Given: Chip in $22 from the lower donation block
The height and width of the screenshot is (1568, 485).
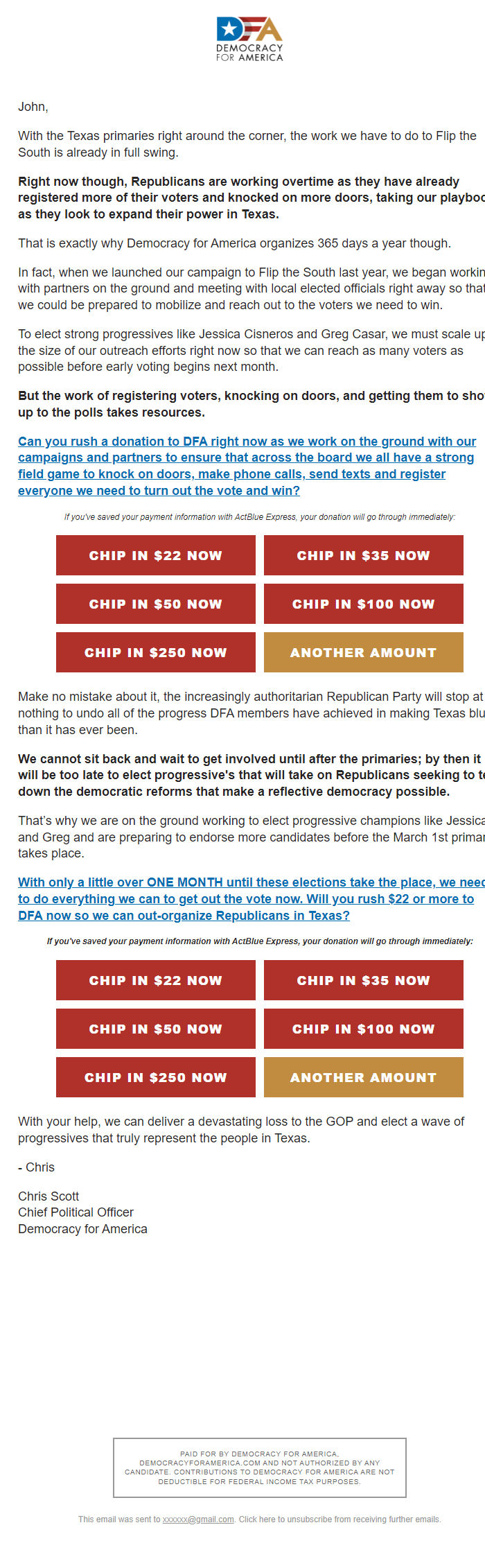Looking at the screenshot, I should pyautogui.click(x=155, y=980).
